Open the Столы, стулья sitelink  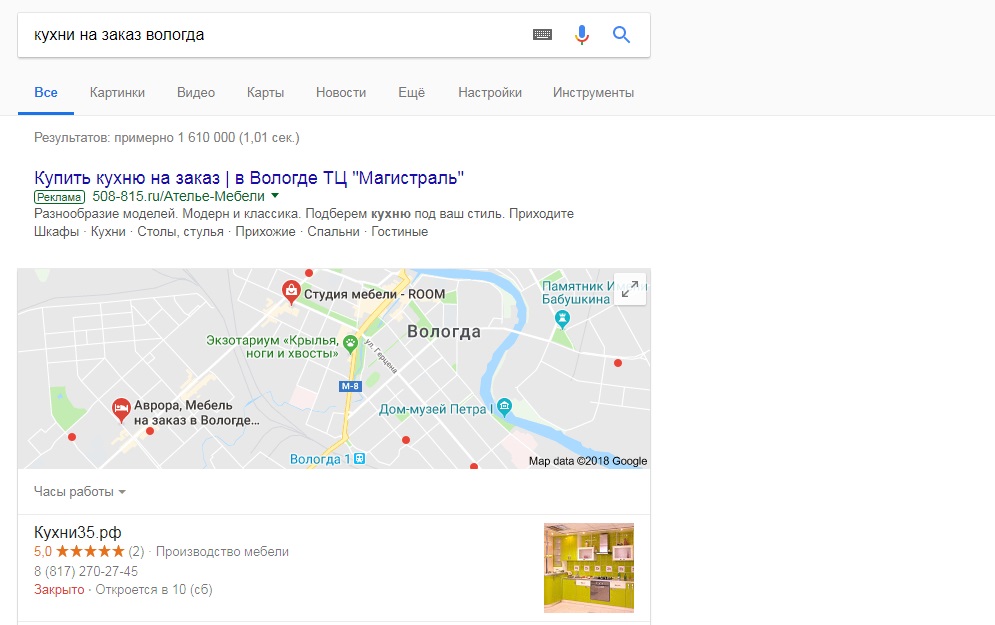tap(180, 232)
